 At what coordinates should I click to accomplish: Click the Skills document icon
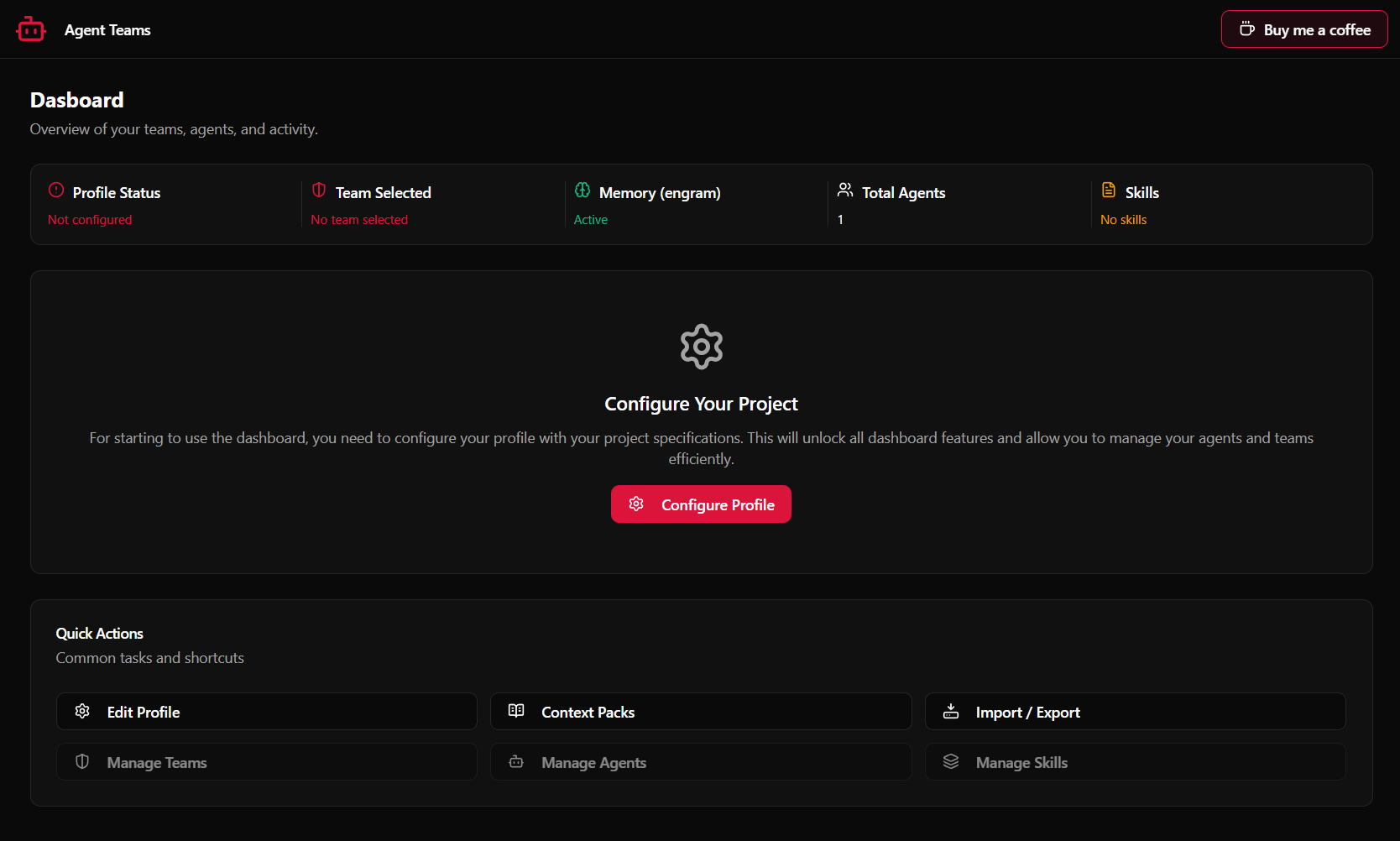[x=1109, y=191]
